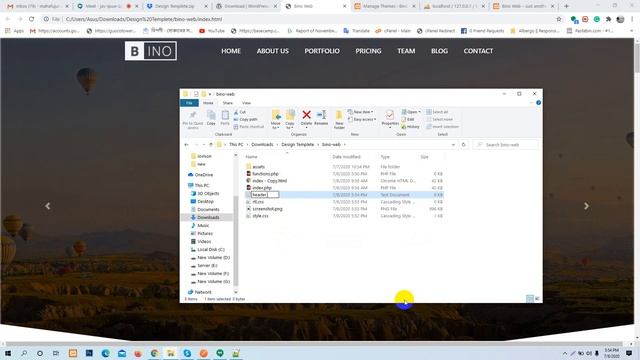This screenshot has height=360, width=640.
Task: Click the Explorer Back arrow
Action: (x=187, y=144)
